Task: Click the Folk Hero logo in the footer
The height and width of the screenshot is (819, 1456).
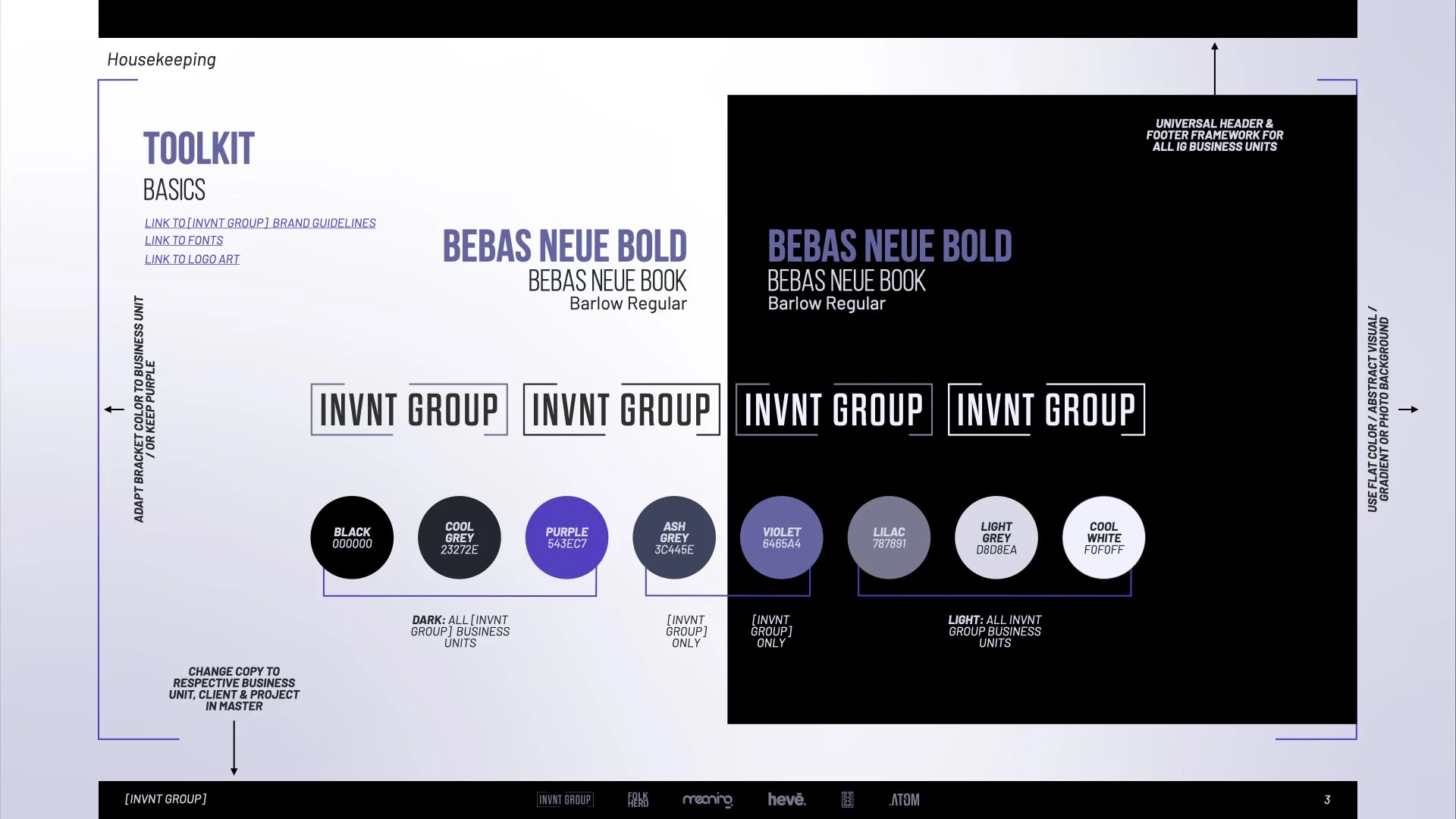Action: 638,799
